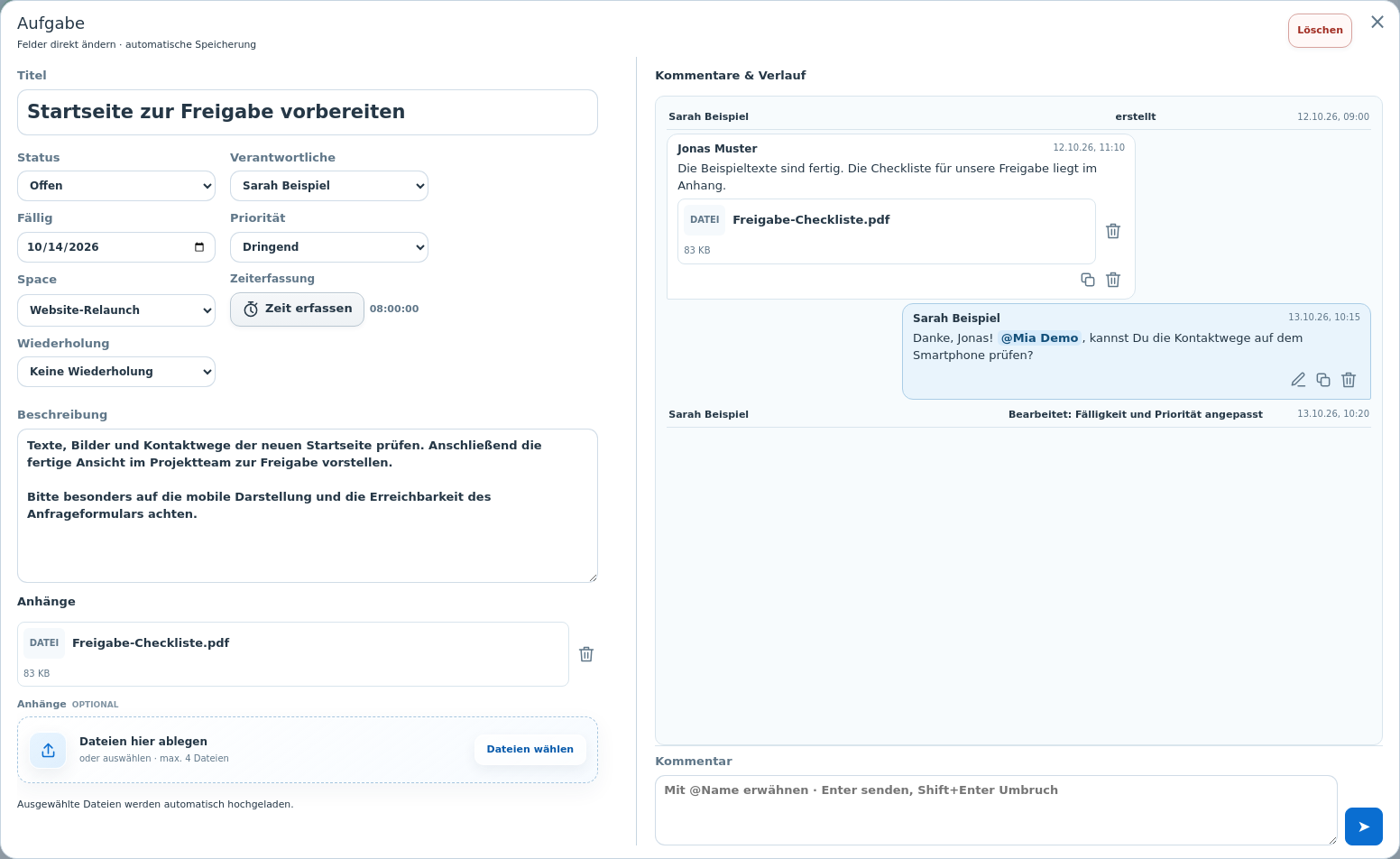This screenshot has height=859, width=1400.
Task: Click the timestamp 13.10.26, 10:15
Action: pos(1324,318)
